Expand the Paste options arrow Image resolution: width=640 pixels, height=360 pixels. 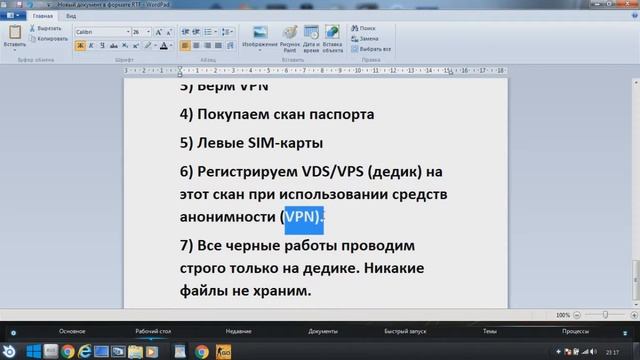coord(15,50)
